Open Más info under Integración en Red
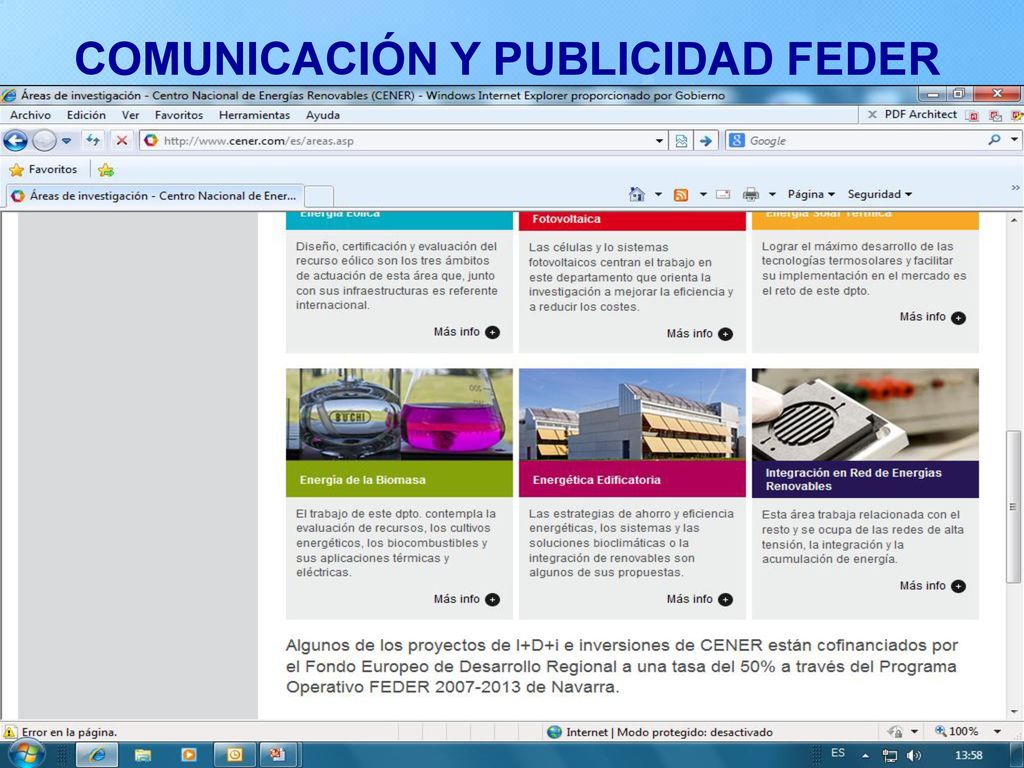 pos(933,586)
